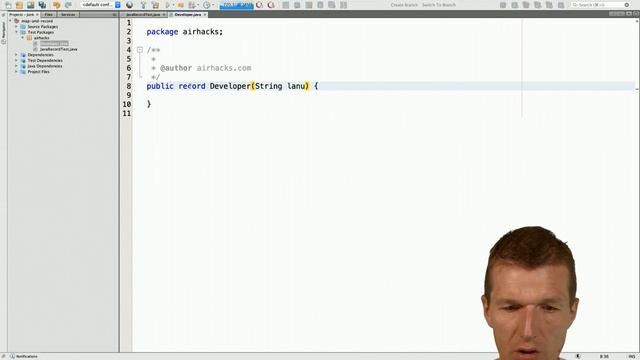Select the Java Dependencies tree item
This screenshot has width=640, height=360.
tap(45, 66)
